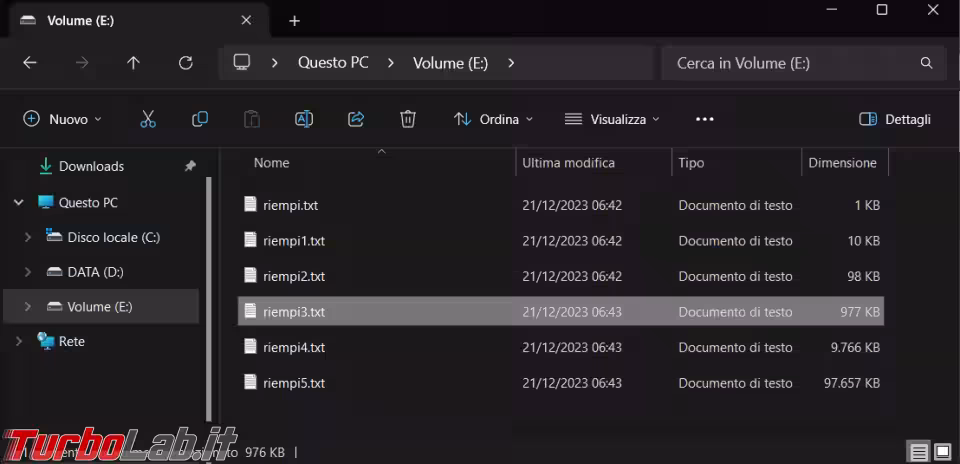The image size is (960, 464).
Task: Expand the DATA (D:) node
Action: point(28,272)
